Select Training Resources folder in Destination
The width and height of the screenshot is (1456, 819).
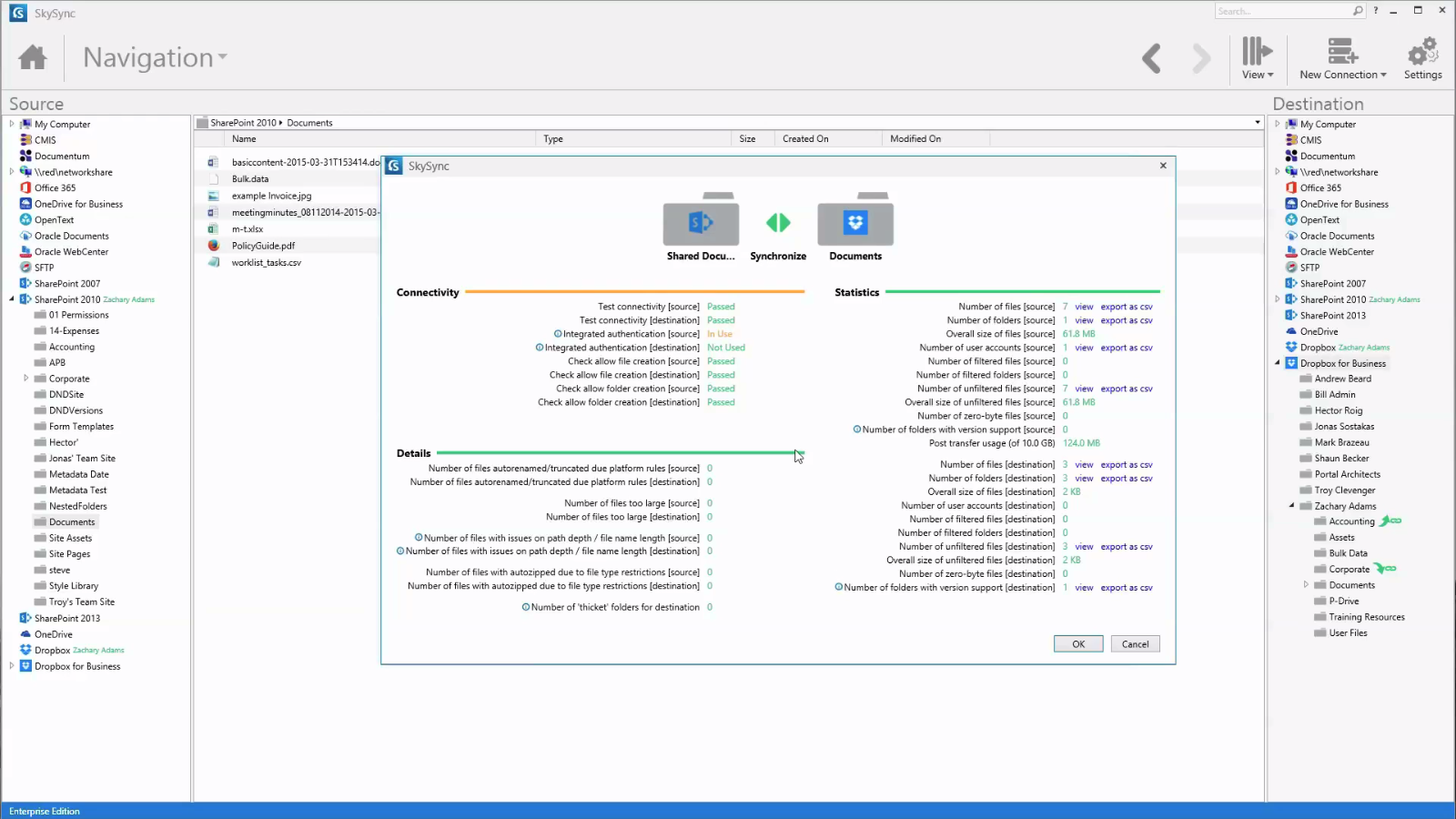(x=1366, y=617)
